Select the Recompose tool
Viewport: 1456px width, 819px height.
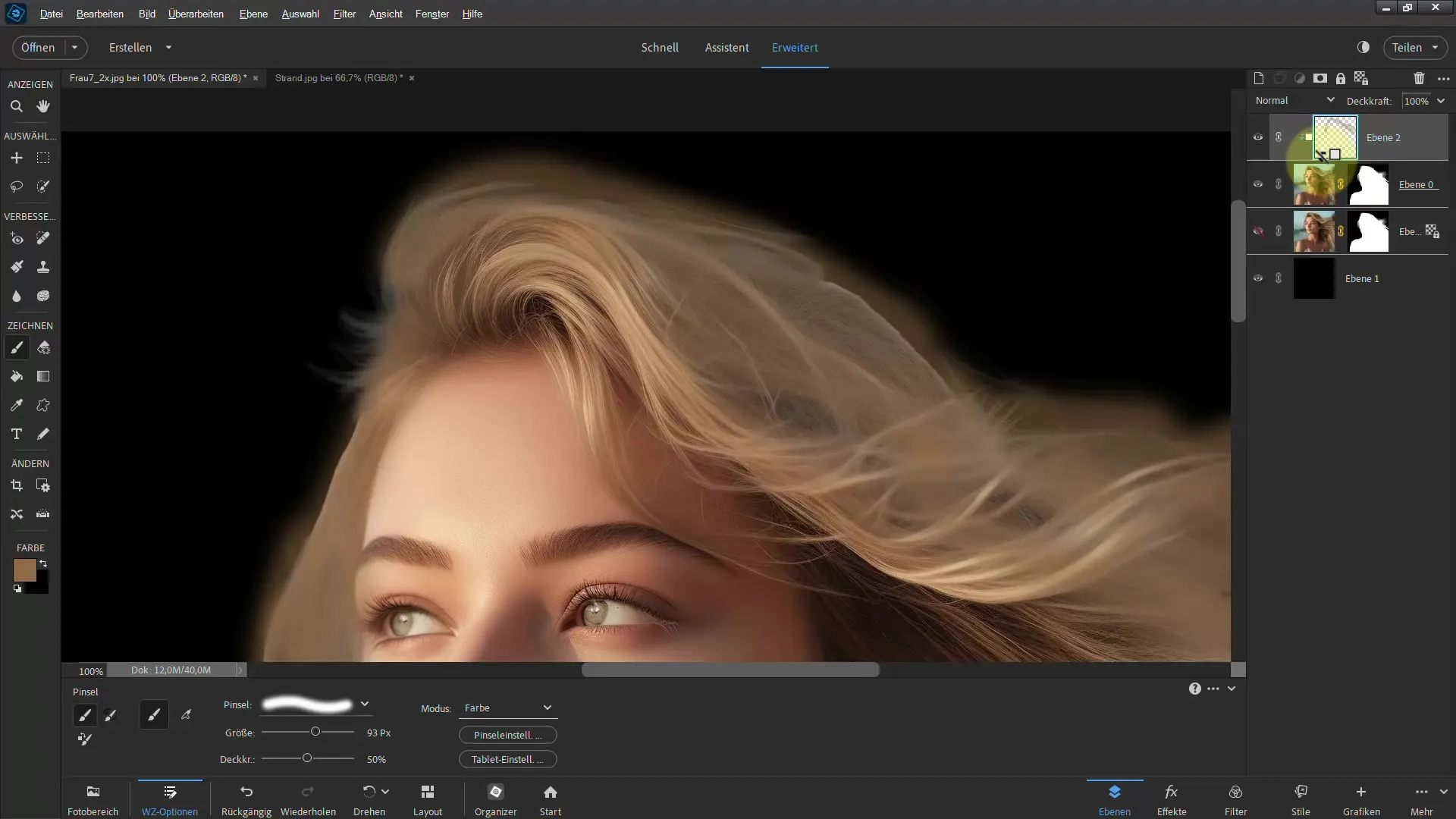point(43,485)
